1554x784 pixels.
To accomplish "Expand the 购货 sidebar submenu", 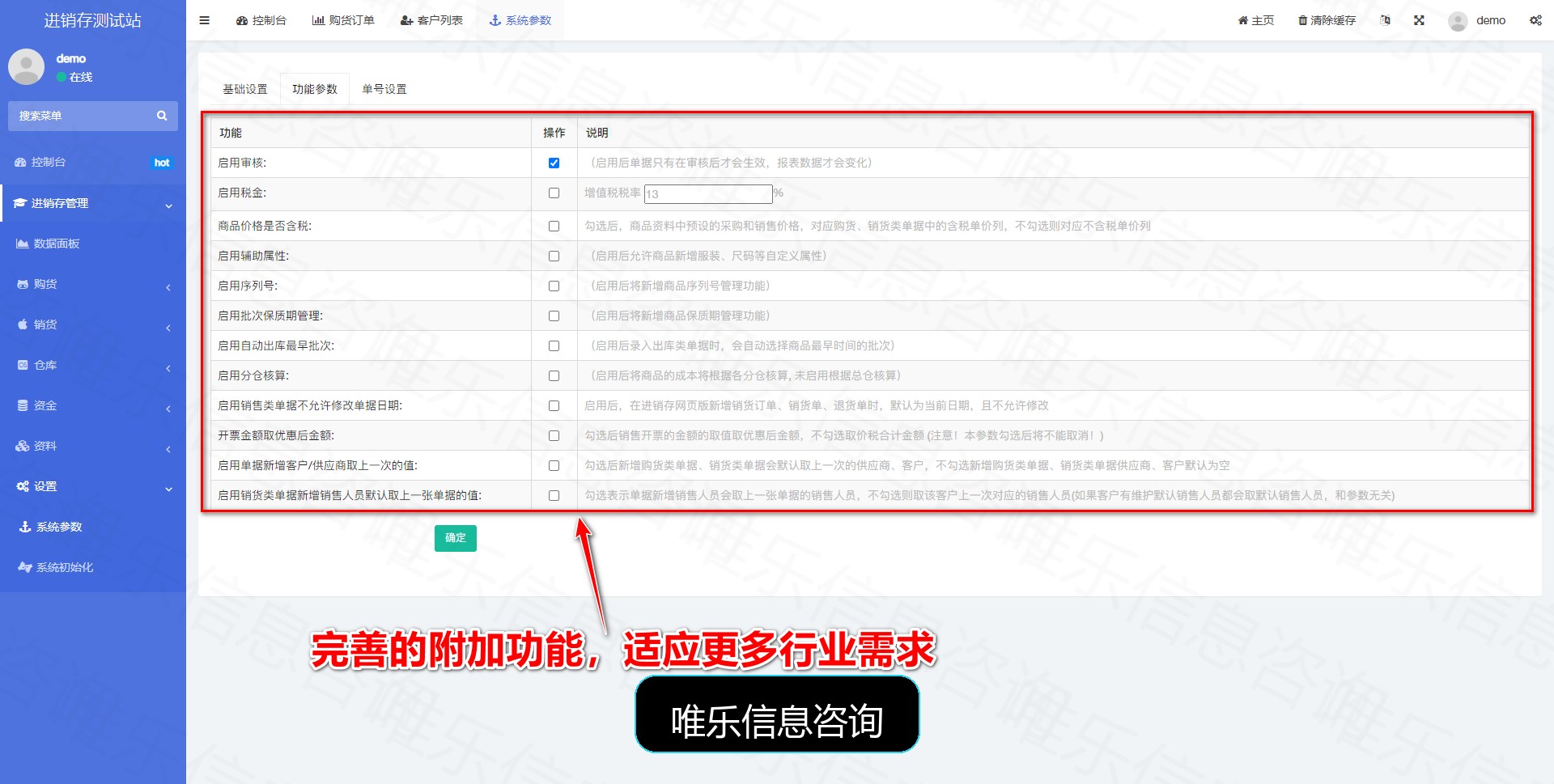I will (93, 284).
